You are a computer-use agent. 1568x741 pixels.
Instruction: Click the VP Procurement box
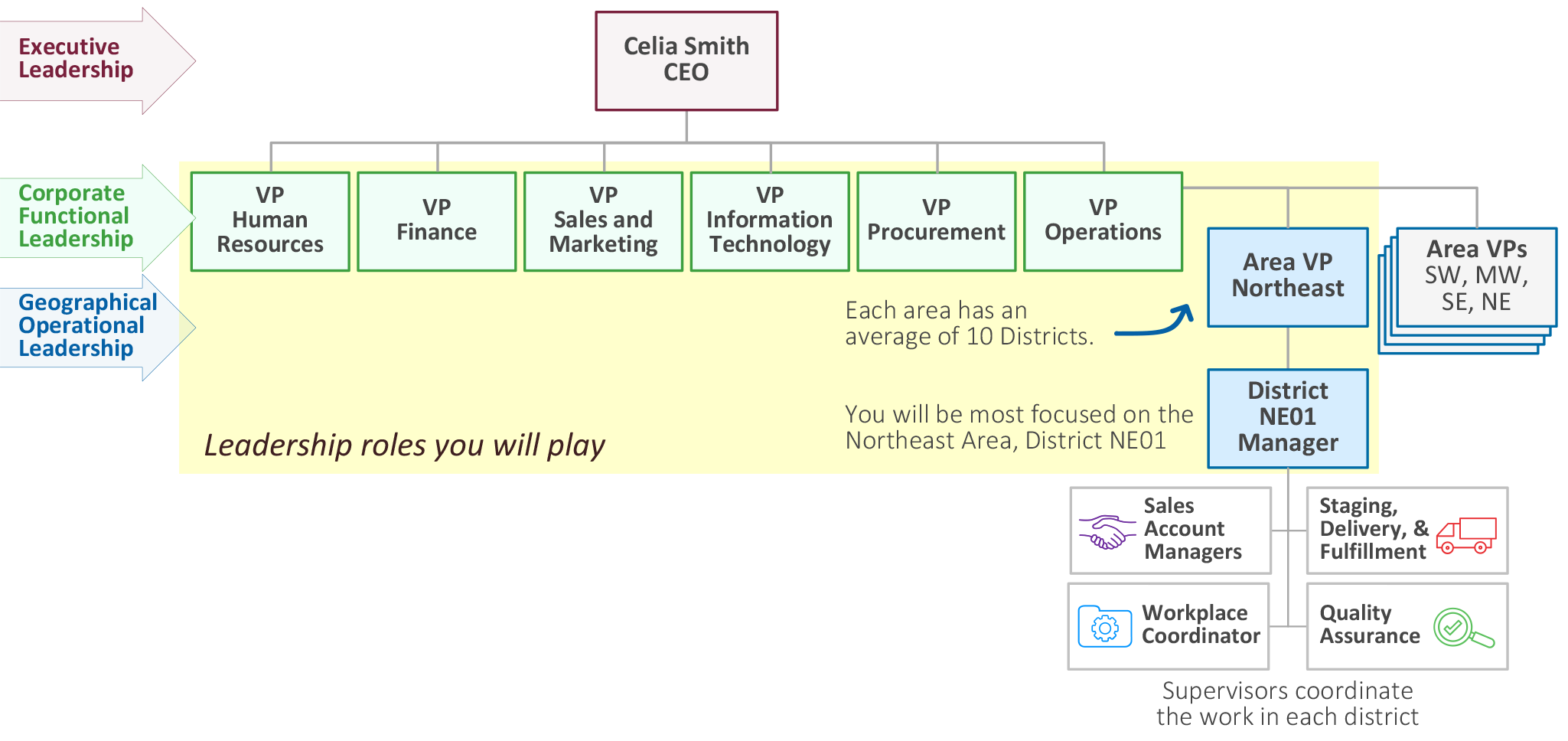coord(936,221)
